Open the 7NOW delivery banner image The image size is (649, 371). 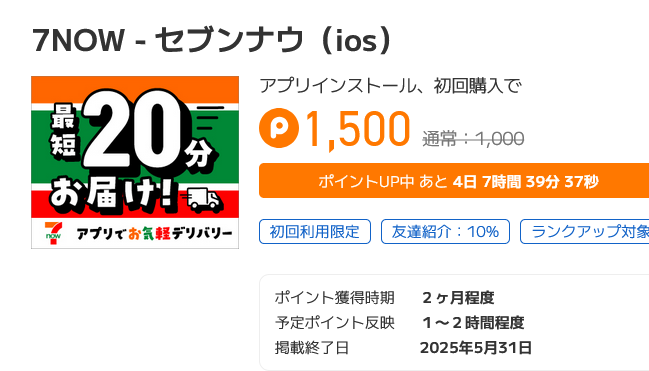point(135,162)
